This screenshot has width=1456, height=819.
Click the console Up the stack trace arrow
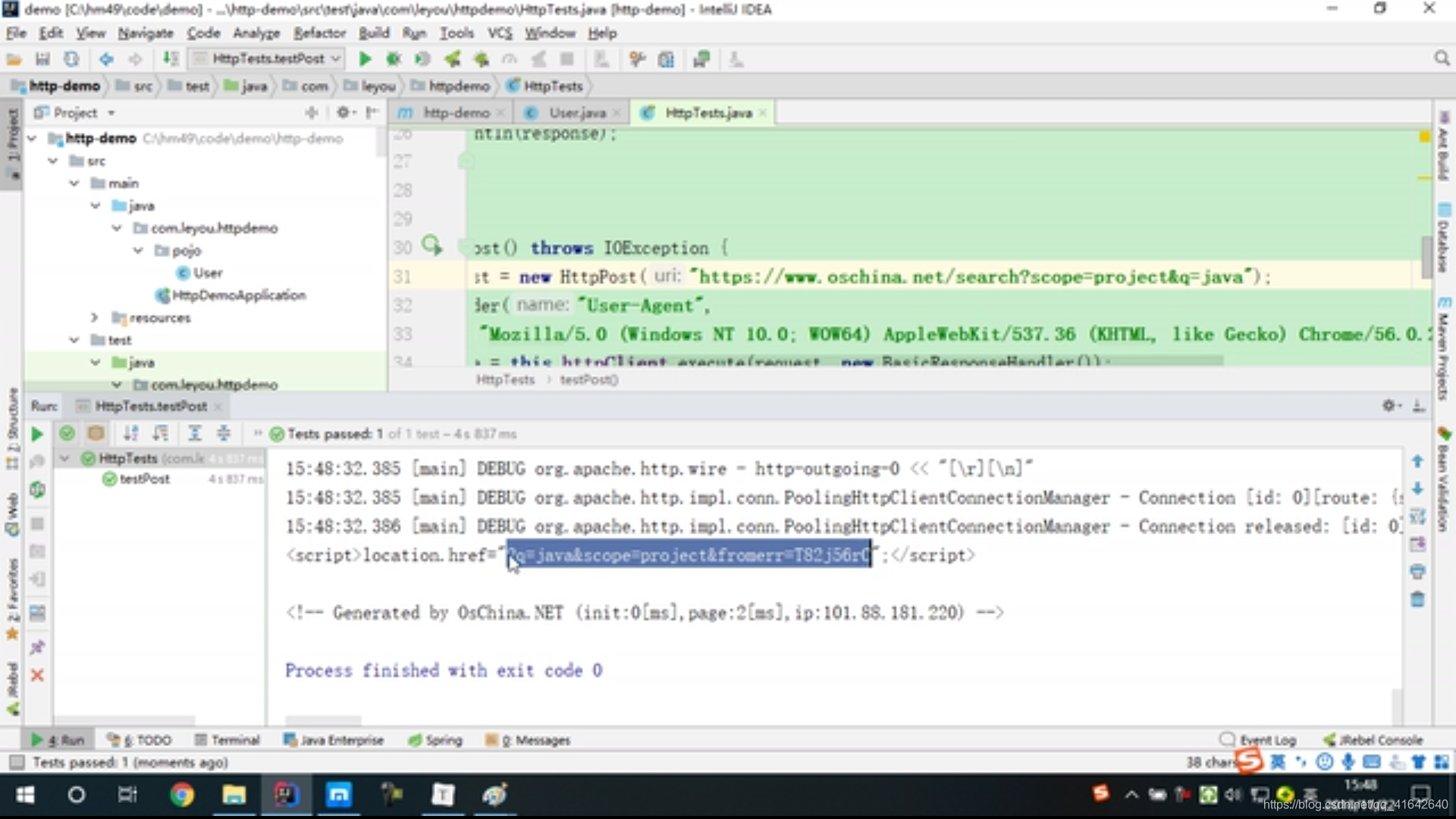pyautogui.click(x=1417, y=461)
